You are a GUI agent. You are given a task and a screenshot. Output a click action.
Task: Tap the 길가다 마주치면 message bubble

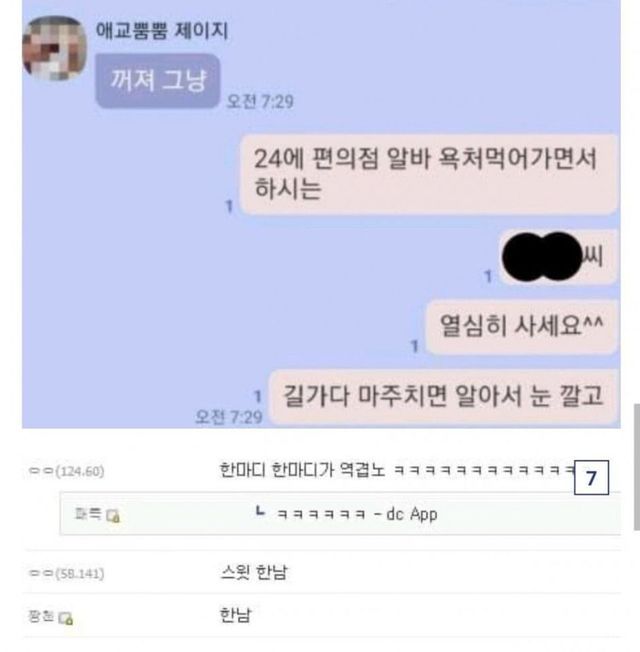[443, 396]
